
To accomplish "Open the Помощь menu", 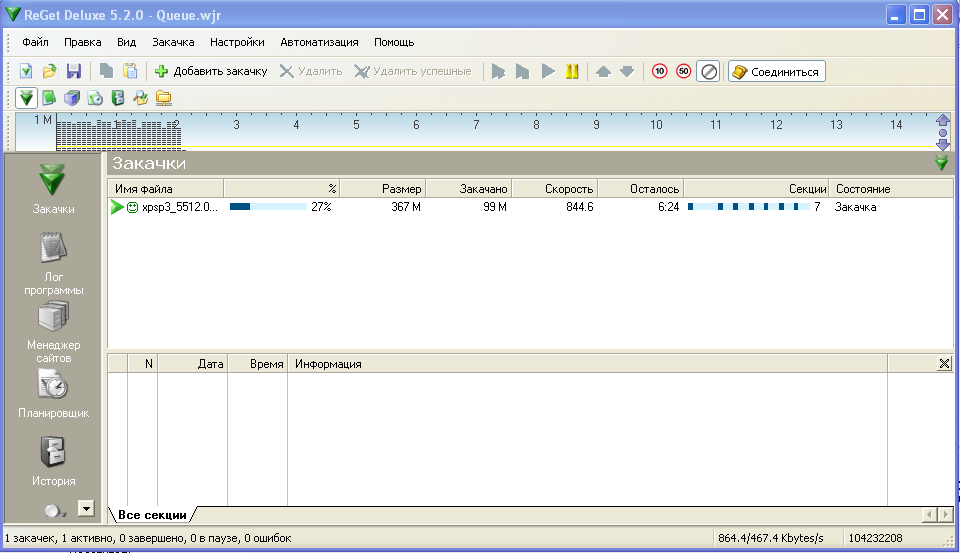I will pyautogui.click(x=394, y=42).
